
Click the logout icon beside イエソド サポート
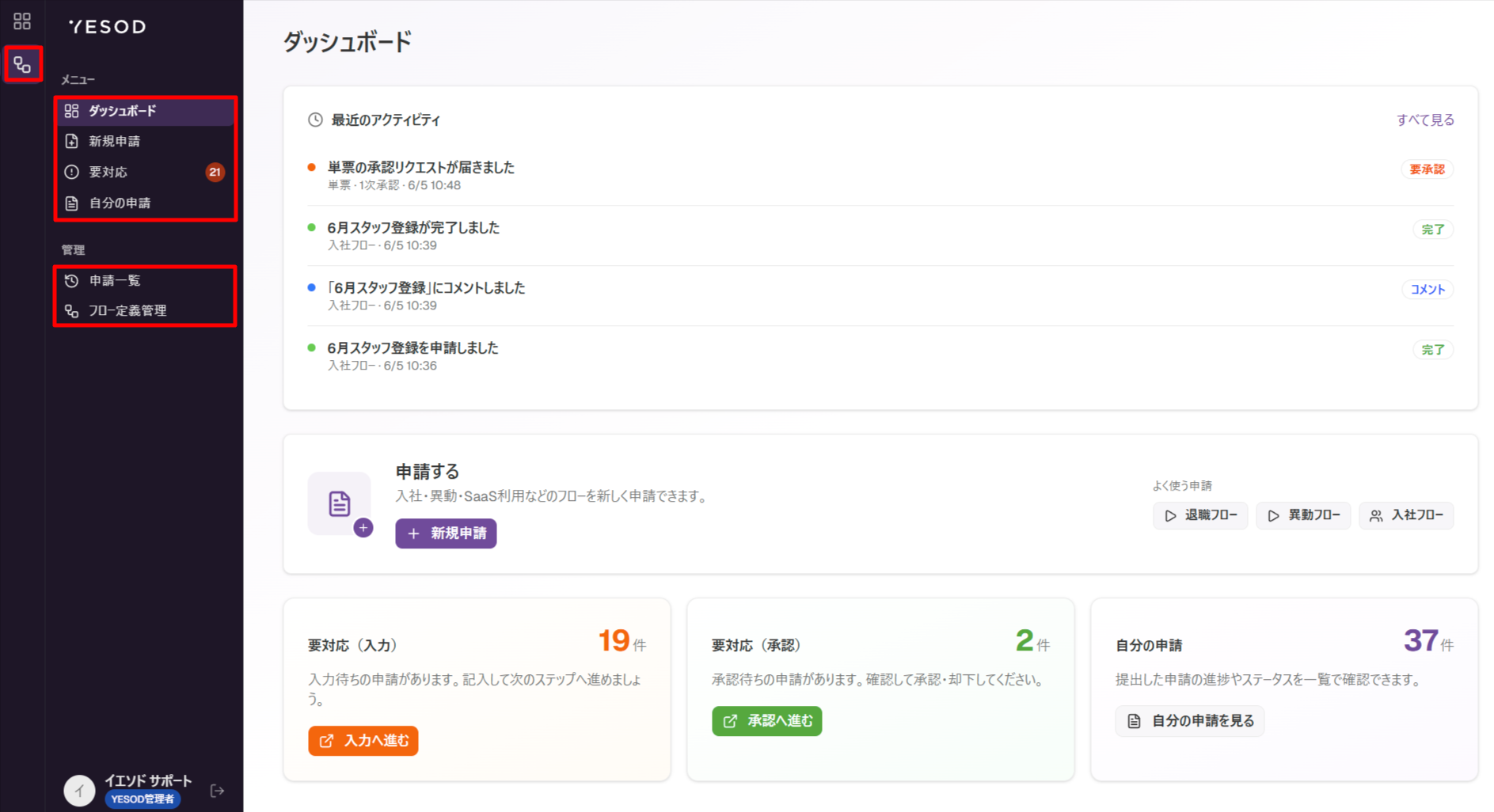pos(217,790)
